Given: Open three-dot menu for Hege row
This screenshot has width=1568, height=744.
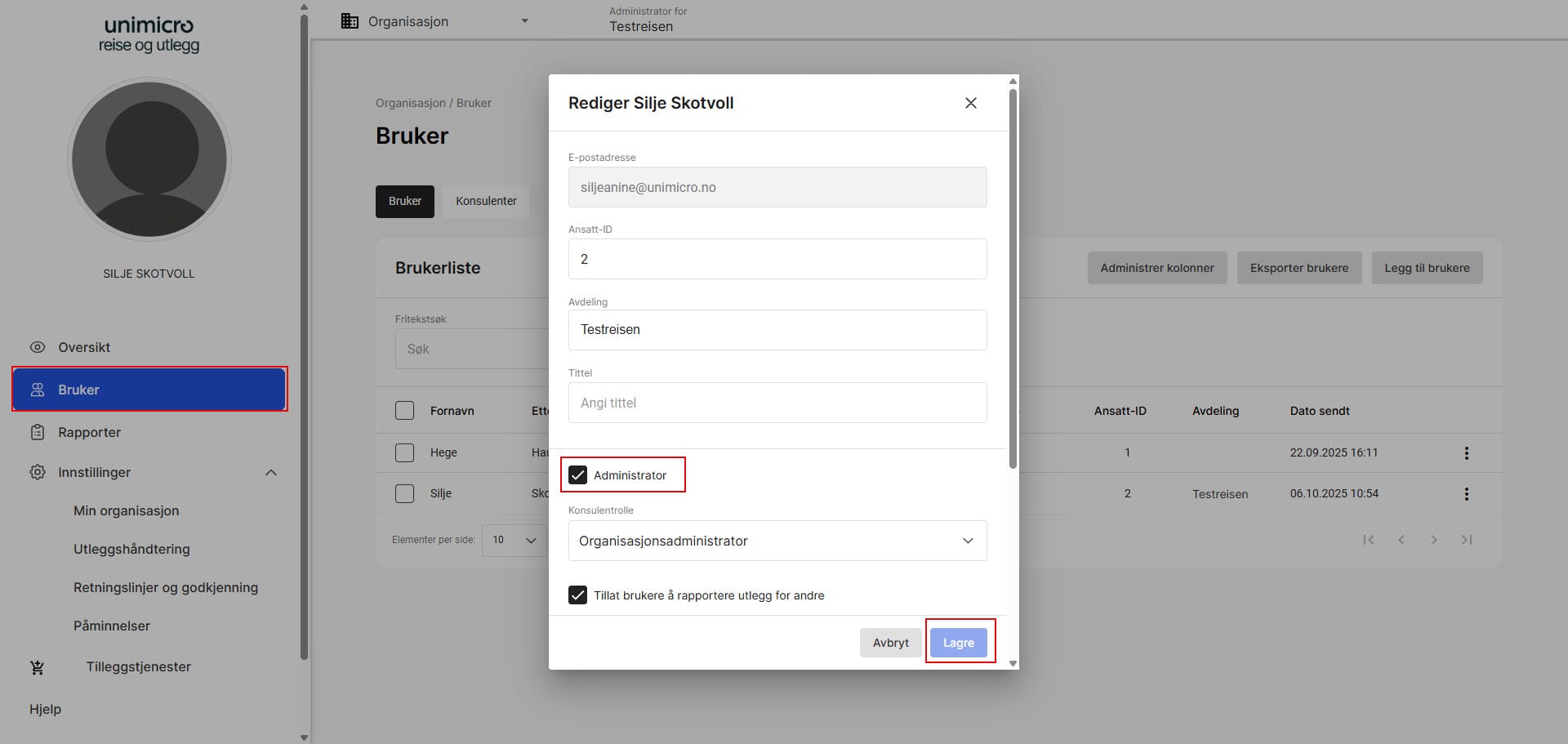Looking at the screenshot, I should click(1466, 453).
